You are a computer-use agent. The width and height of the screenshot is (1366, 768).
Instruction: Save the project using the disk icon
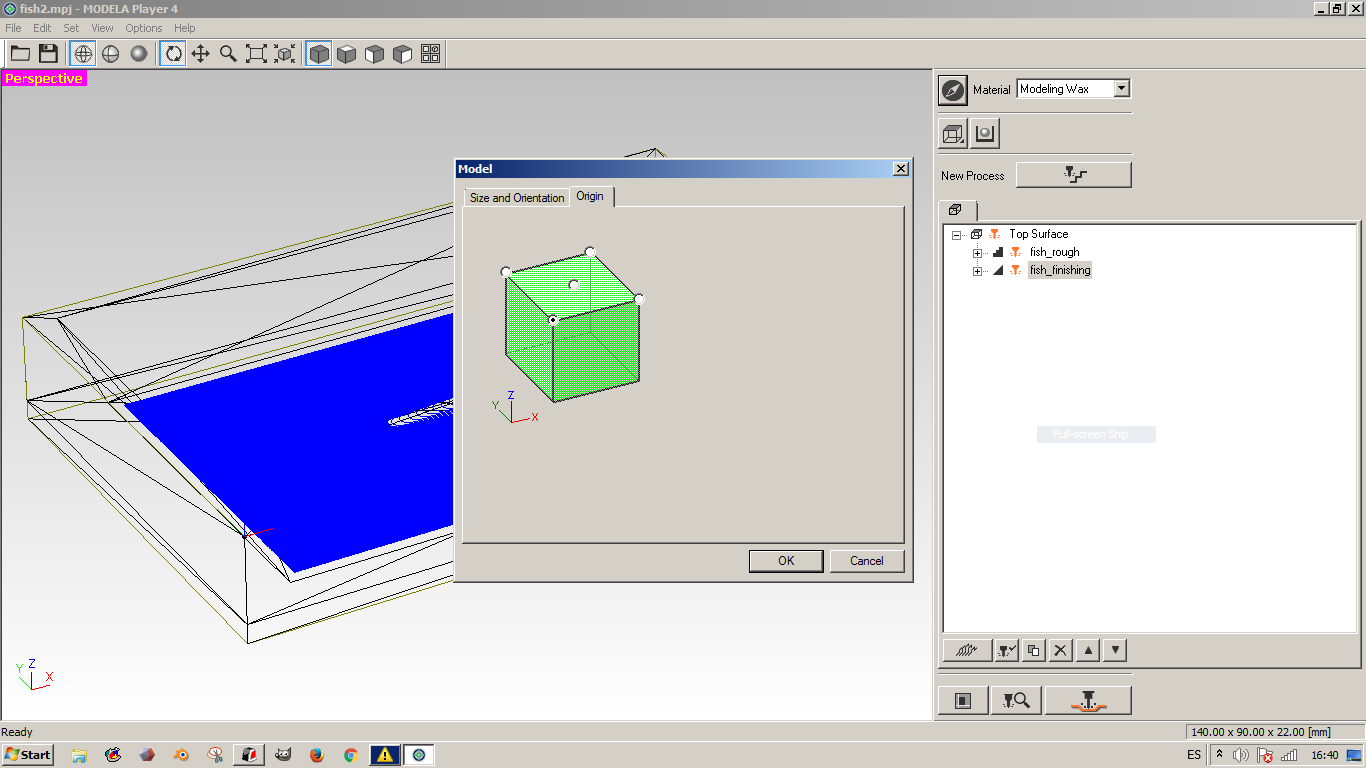point(47,53)
